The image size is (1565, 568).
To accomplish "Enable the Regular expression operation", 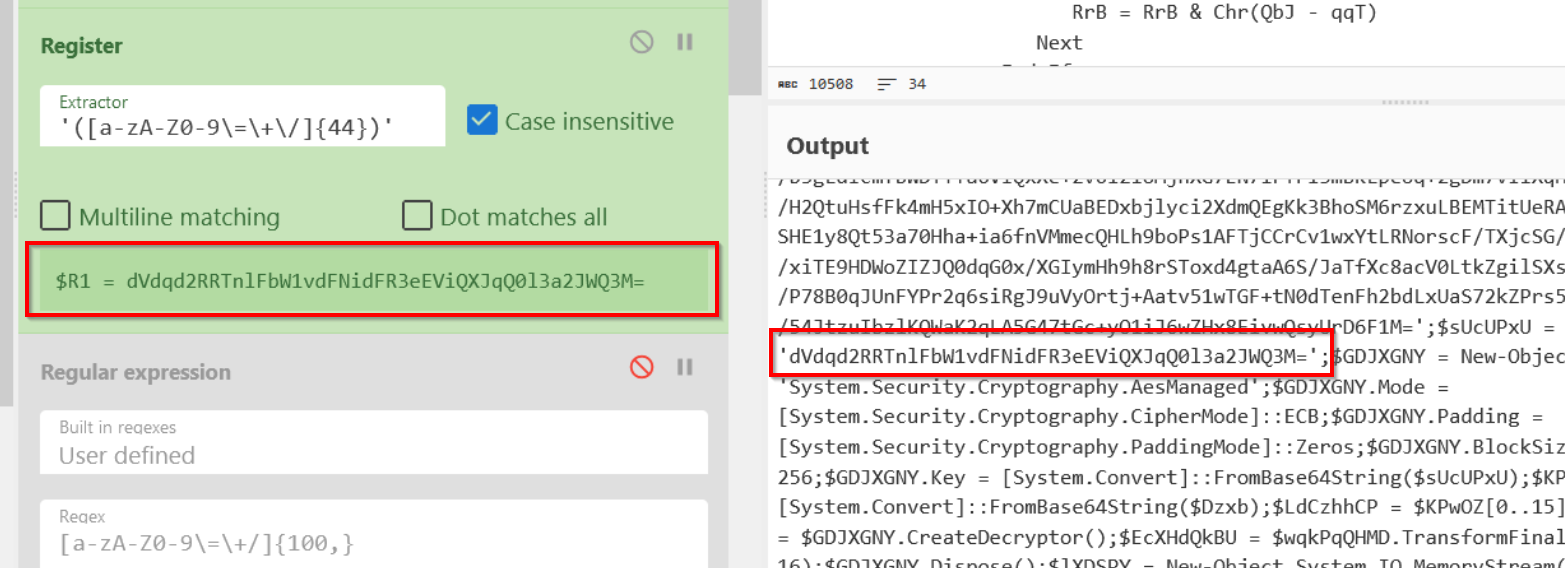I will click(642, 367).
